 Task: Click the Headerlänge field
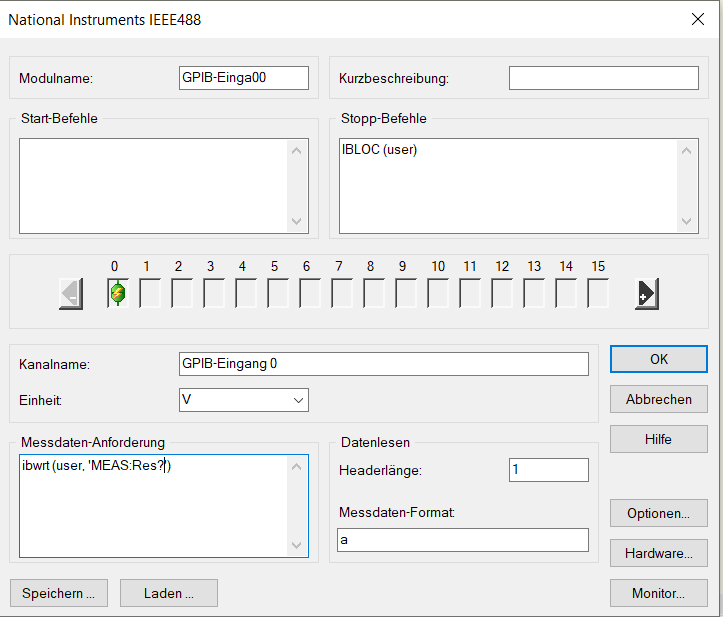[549, 470]
